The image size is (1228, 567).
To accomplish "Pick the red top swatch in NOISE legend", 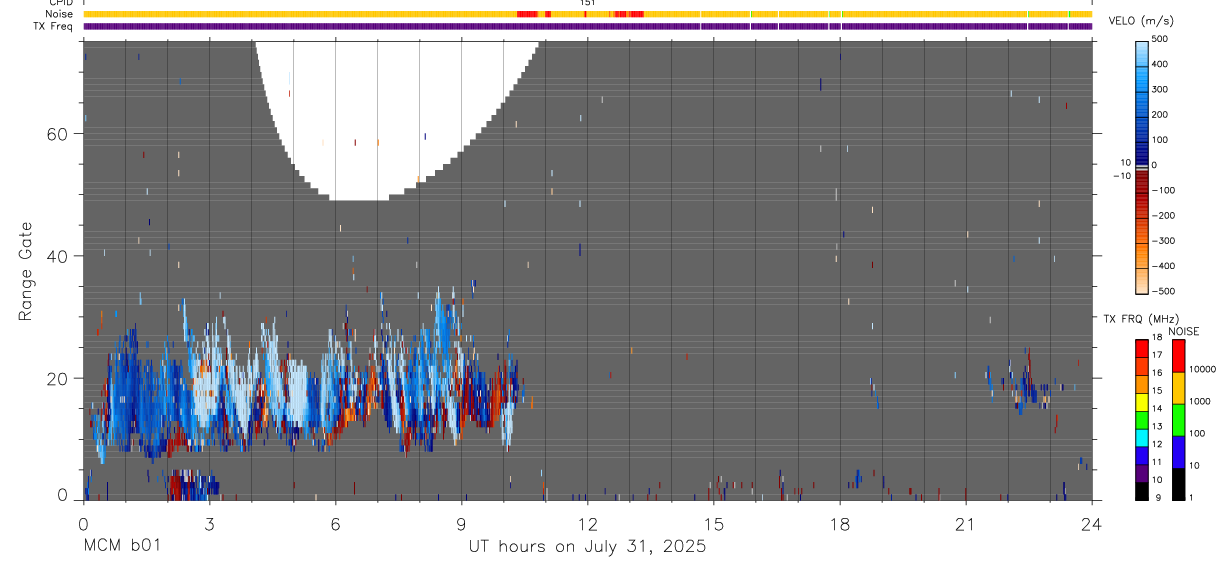I will tap(1177, 356).
